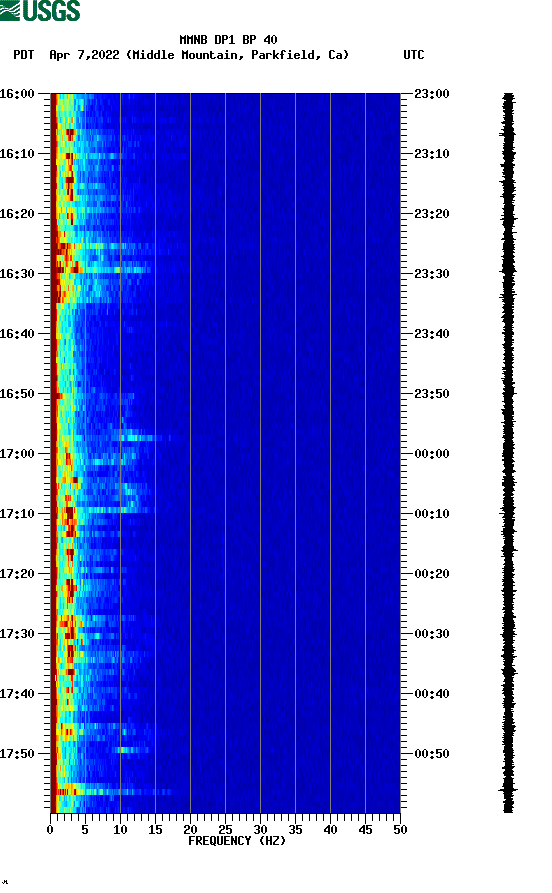
Task: Click location text 'Middle Mountain, Parkfield, Ca'
Action: (238, 55)
